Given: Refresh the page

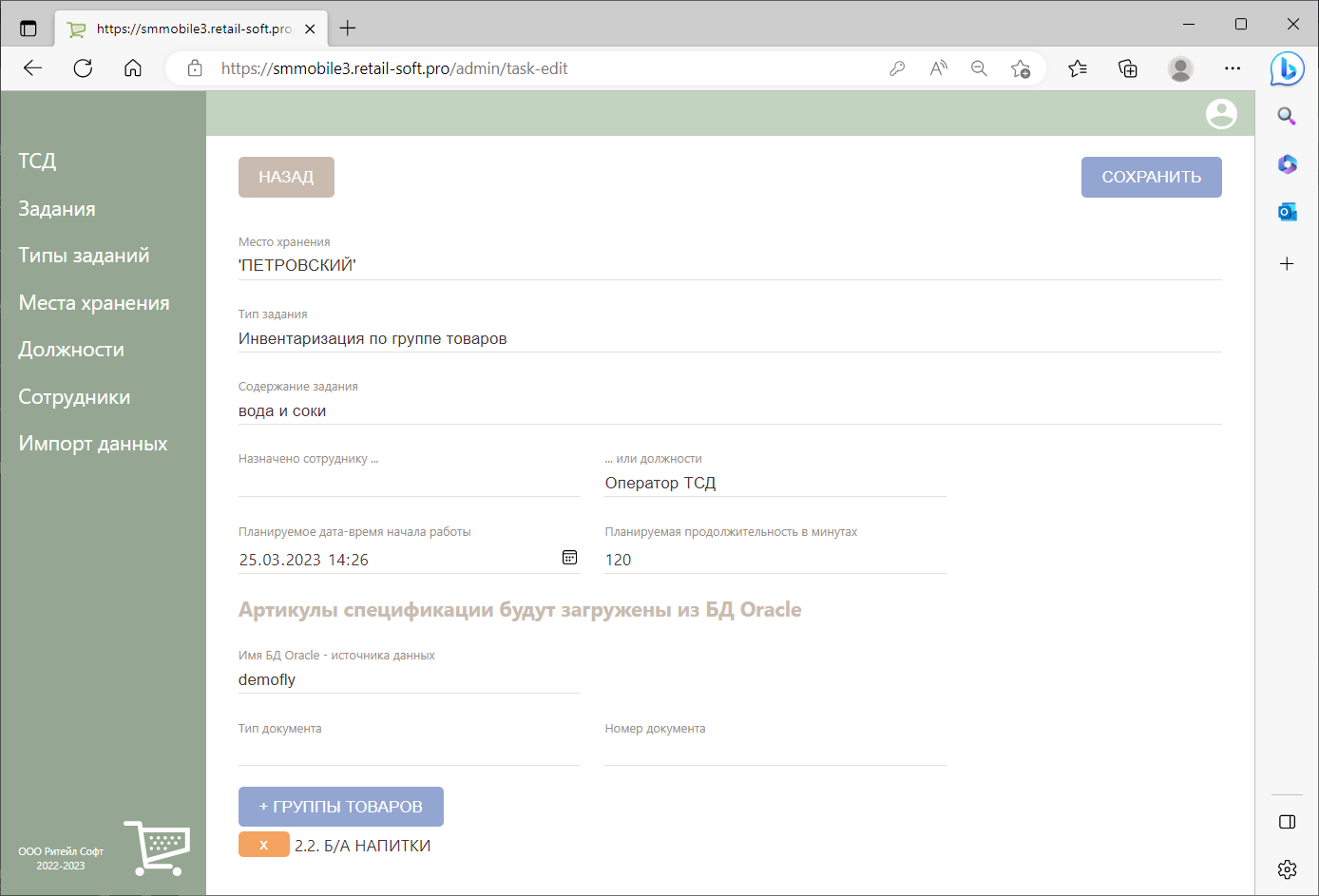Looking at the screenshot, I should [x=83, y=68].
